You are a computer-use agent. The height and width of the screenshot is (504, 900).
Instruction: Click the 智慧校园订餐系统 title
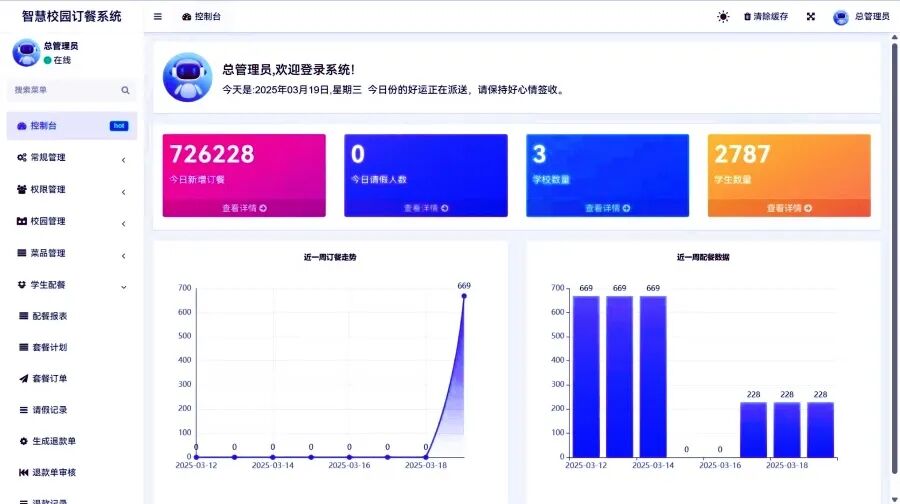point(72,17)
